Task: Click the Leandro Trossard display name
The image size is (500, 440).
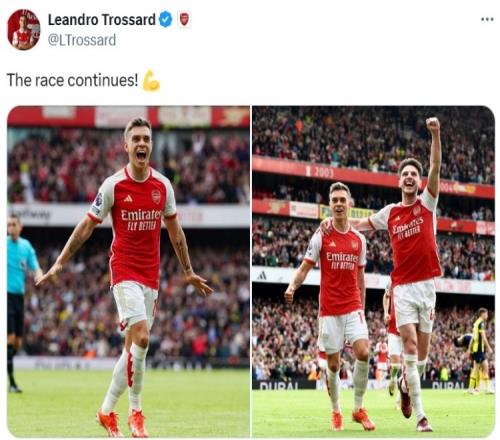Action: click(102, 20)
